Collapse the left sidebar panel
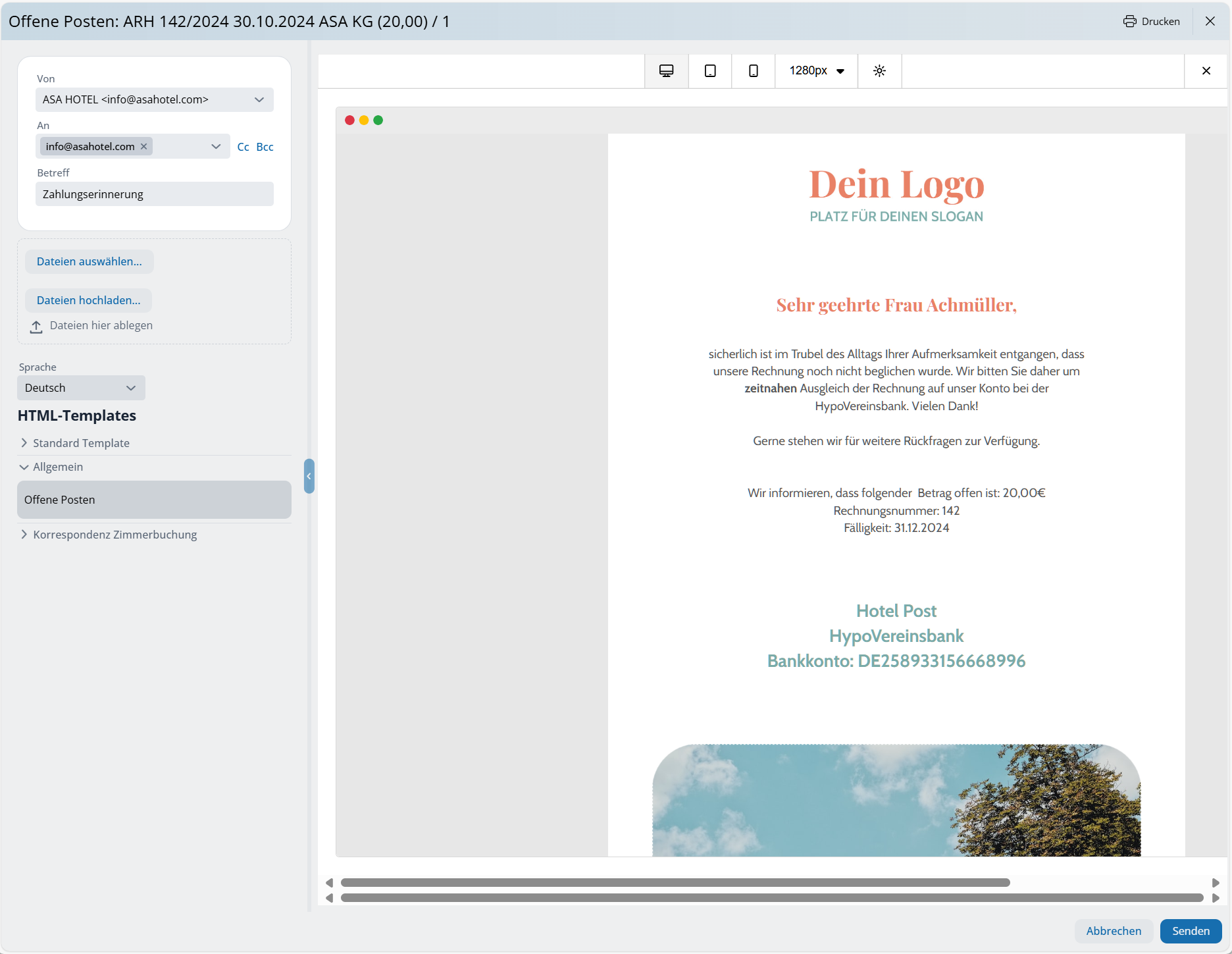 click(309, 476)
